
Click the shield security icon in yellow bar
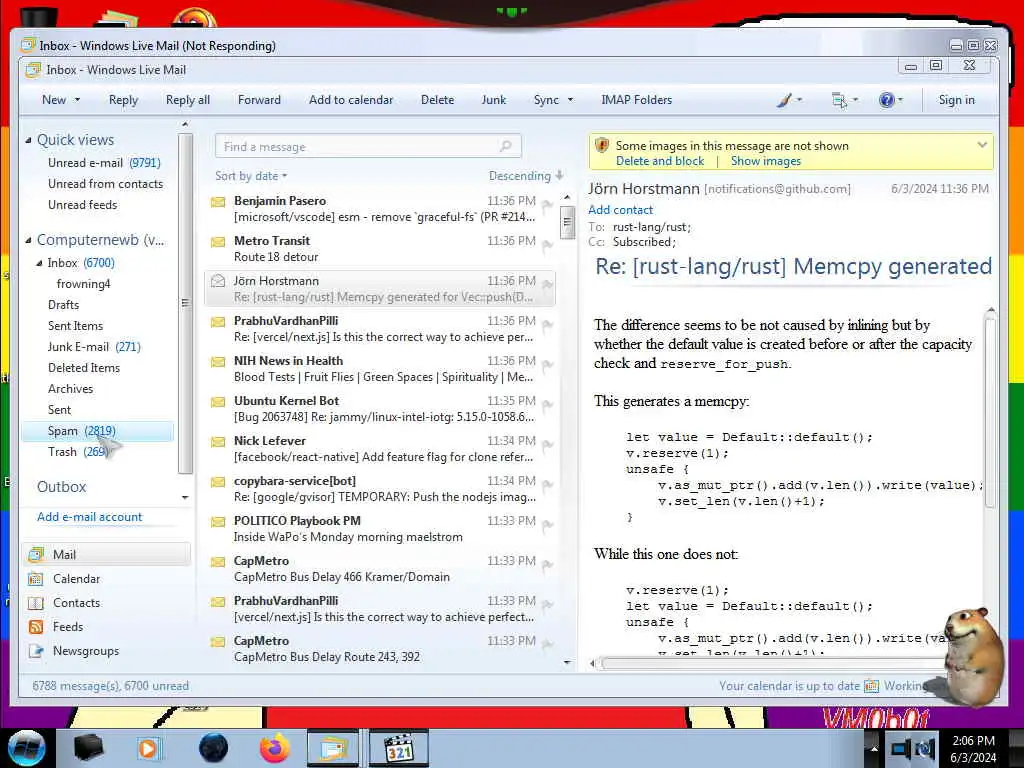602,145
